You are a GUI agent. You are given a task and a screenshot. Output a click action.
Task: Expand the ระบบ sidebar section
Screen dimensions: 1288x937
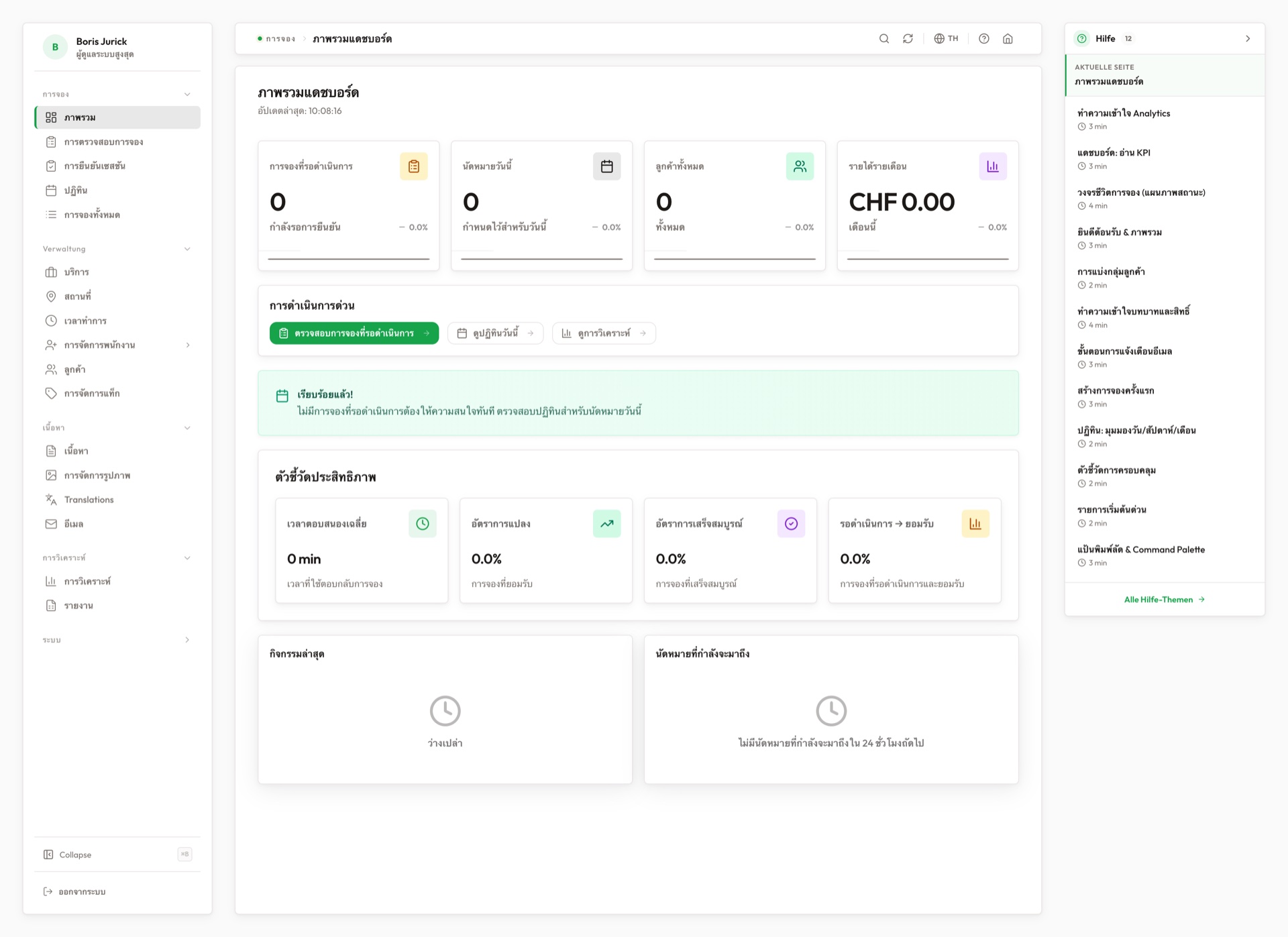[x=187, y=640]
